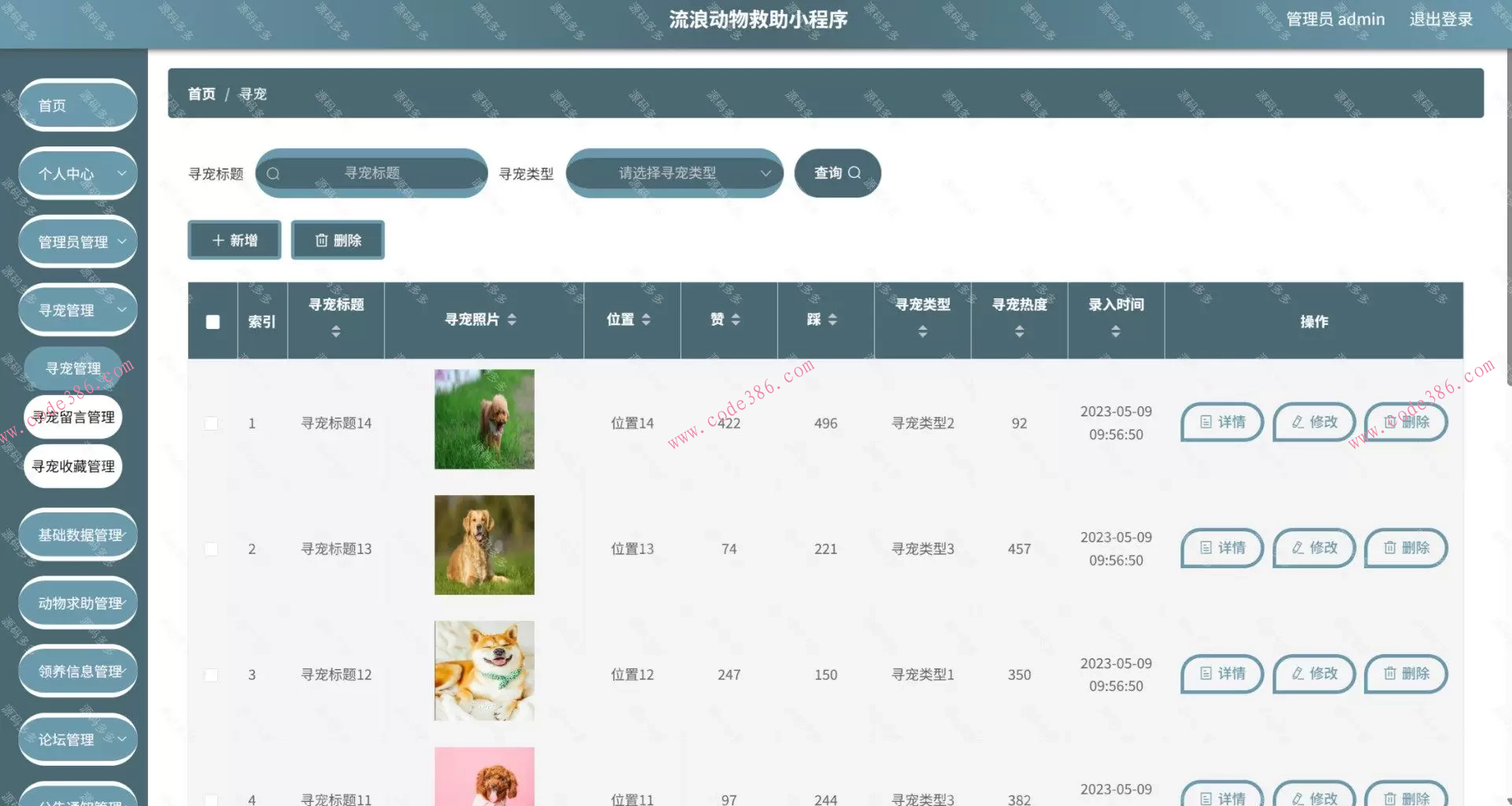Open 寻宠留言管理 in the sidebar
This screenshot has width=1512, height=806.
[x=72, y=416]
